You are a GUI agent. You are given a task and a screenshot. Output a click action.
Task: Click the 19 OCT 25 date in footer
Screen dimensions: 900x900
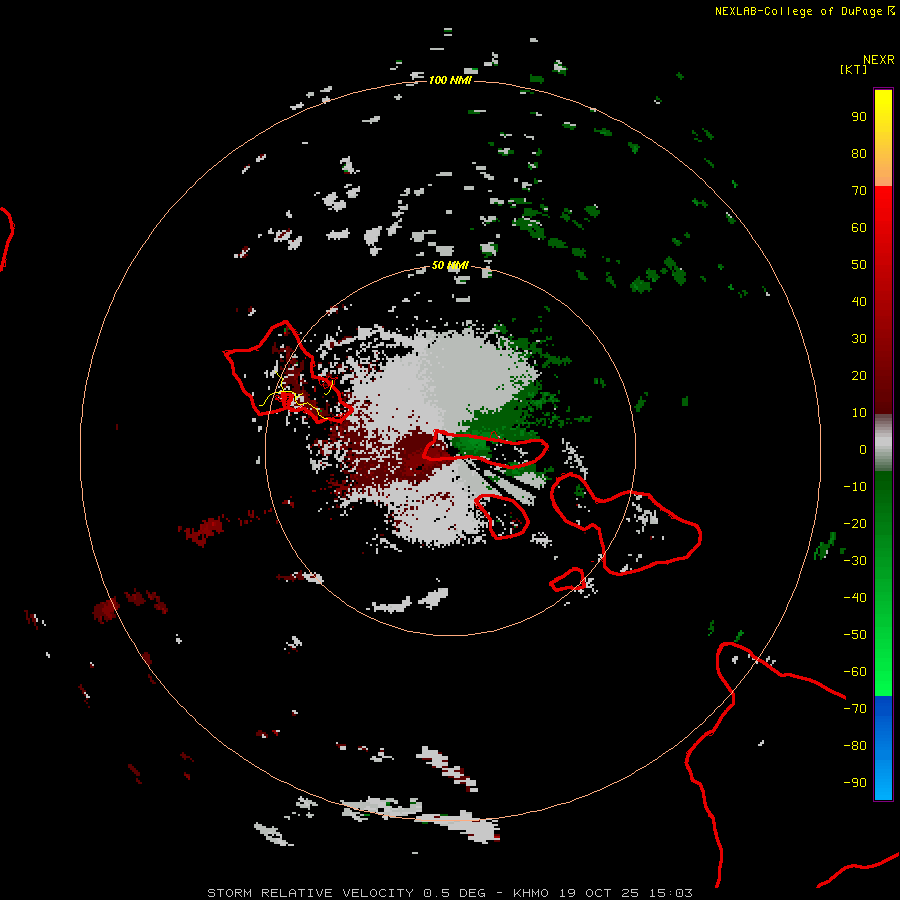(600, 893)
